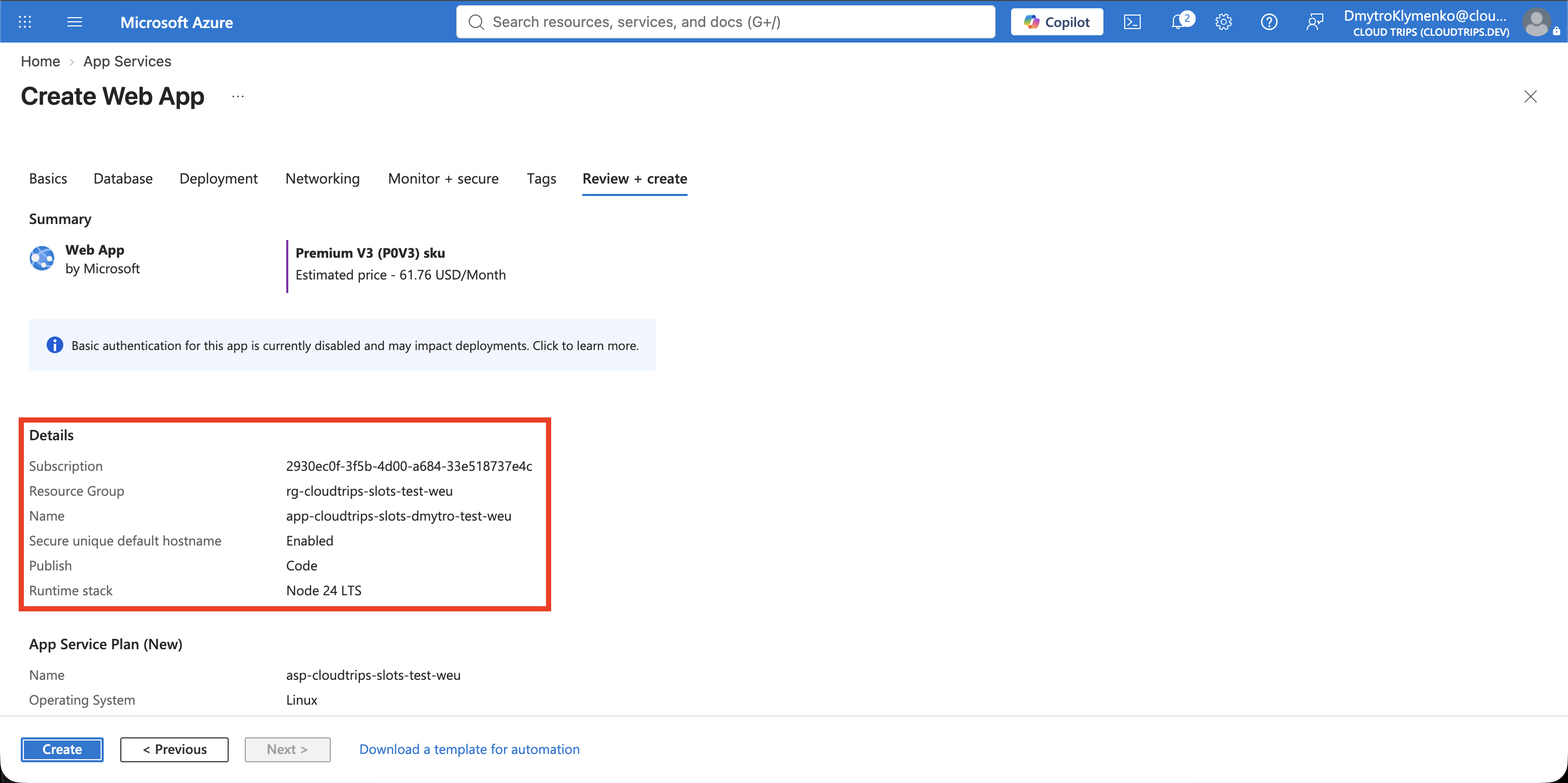1568x783 pixels.
Task: Switch to the Basics tab
Action: (x=48, y=178)
